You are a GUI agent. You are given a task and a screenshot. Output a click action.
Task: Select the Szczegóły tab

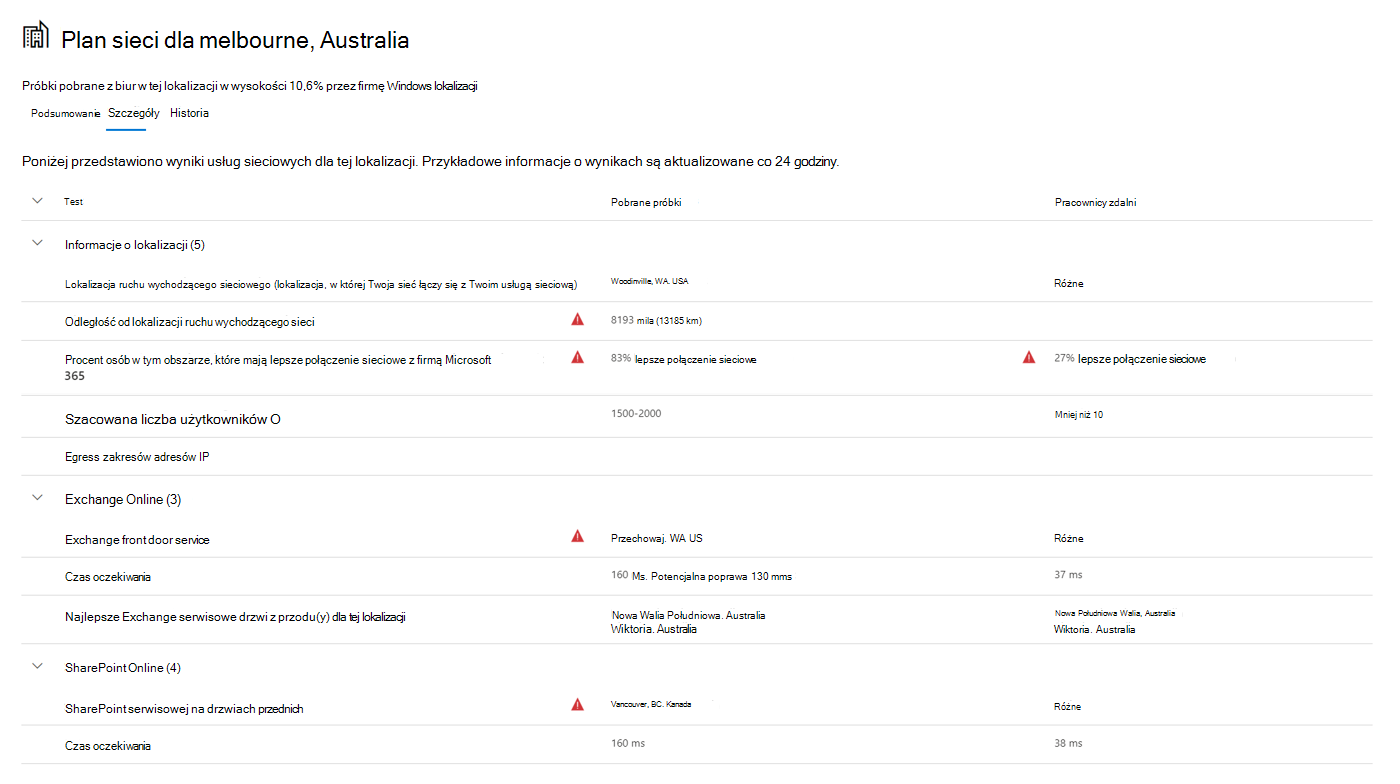[x=134, y=113]
